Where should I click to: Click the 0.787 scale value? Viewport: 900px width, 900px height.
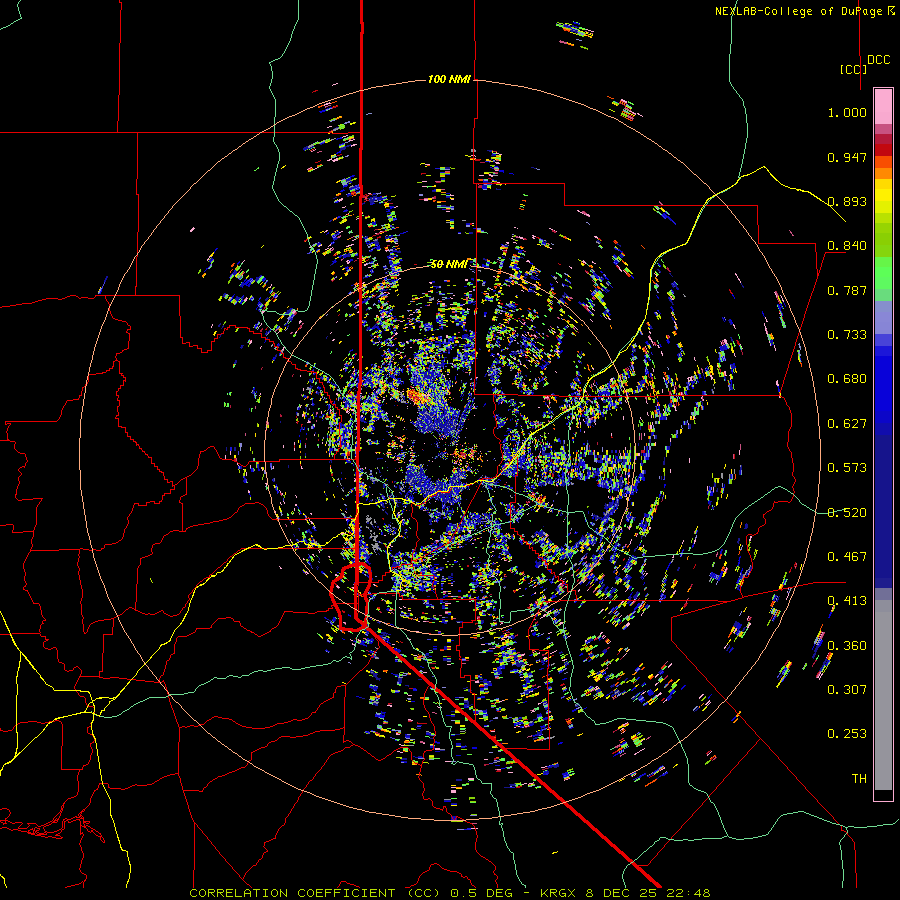click(847, 290)
